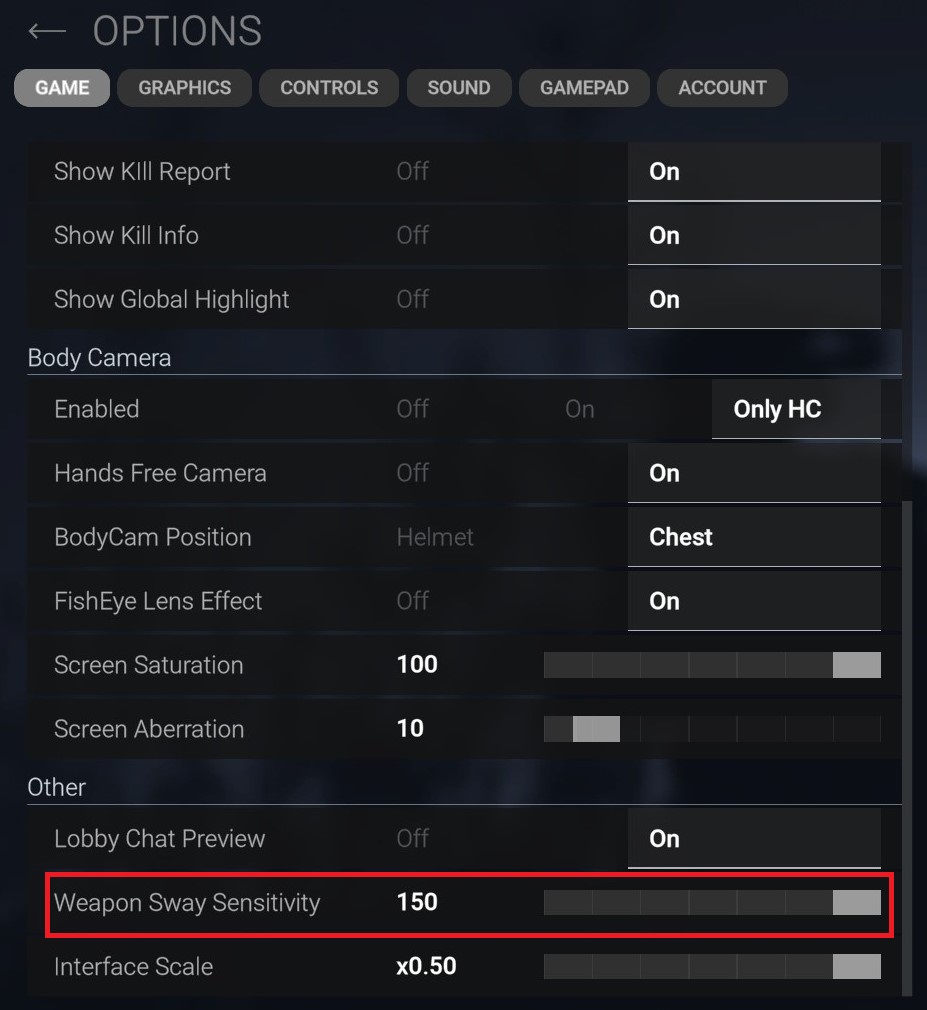Open the CONTROLS tab
This screenshot has width=927, height=1010.
329,88
